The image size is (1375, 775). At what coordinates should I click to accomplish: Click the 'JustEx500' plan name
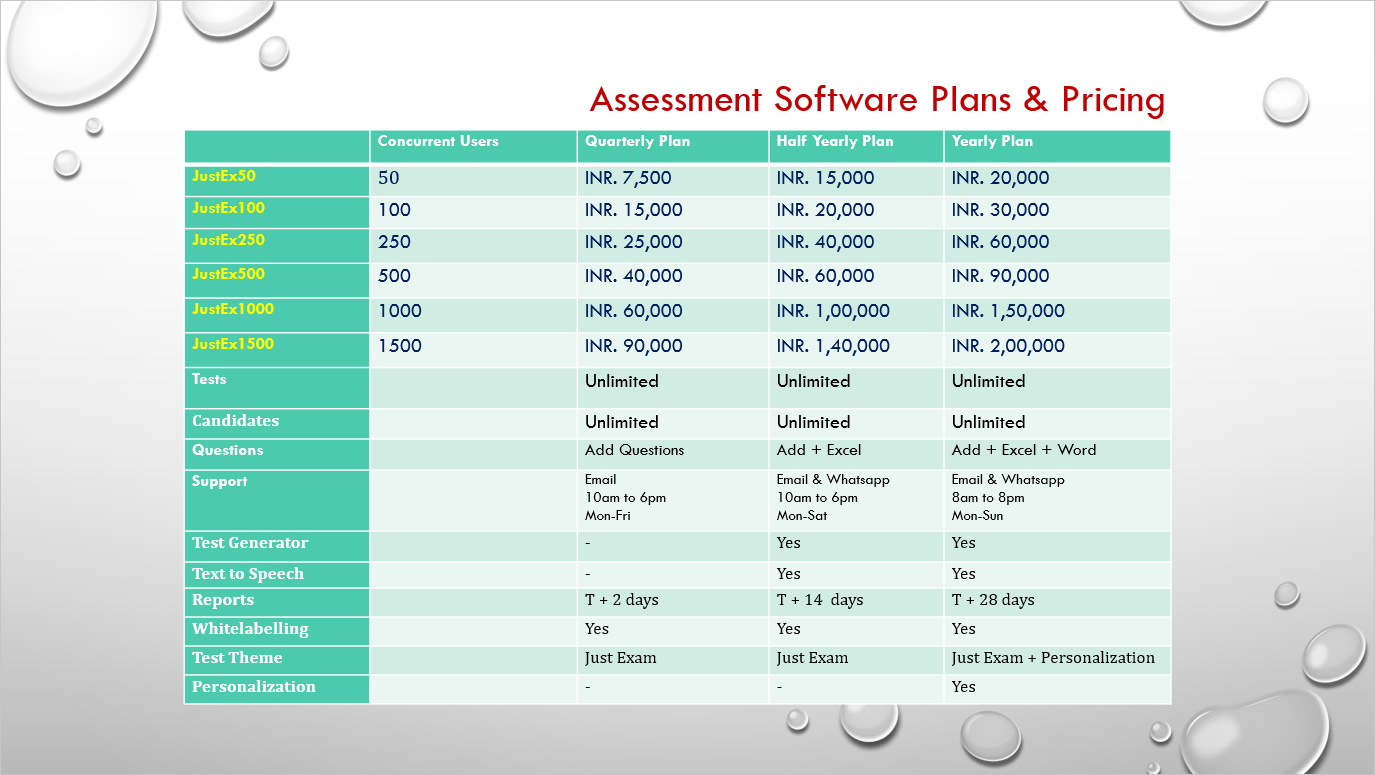coord(228,273)
